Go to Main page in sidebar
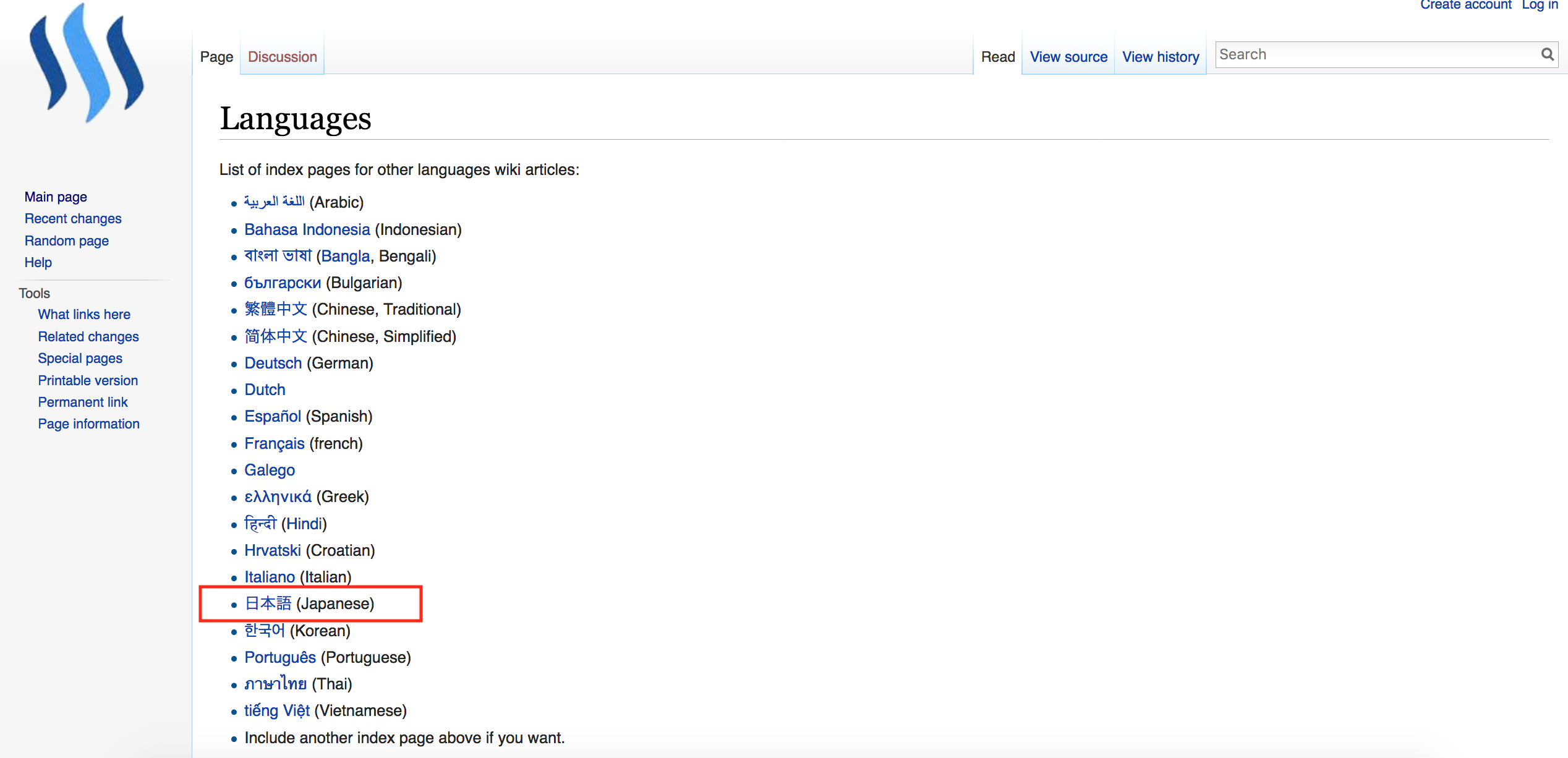The height and width of the screenshot is (758, 1568). (x=56, y=197)
